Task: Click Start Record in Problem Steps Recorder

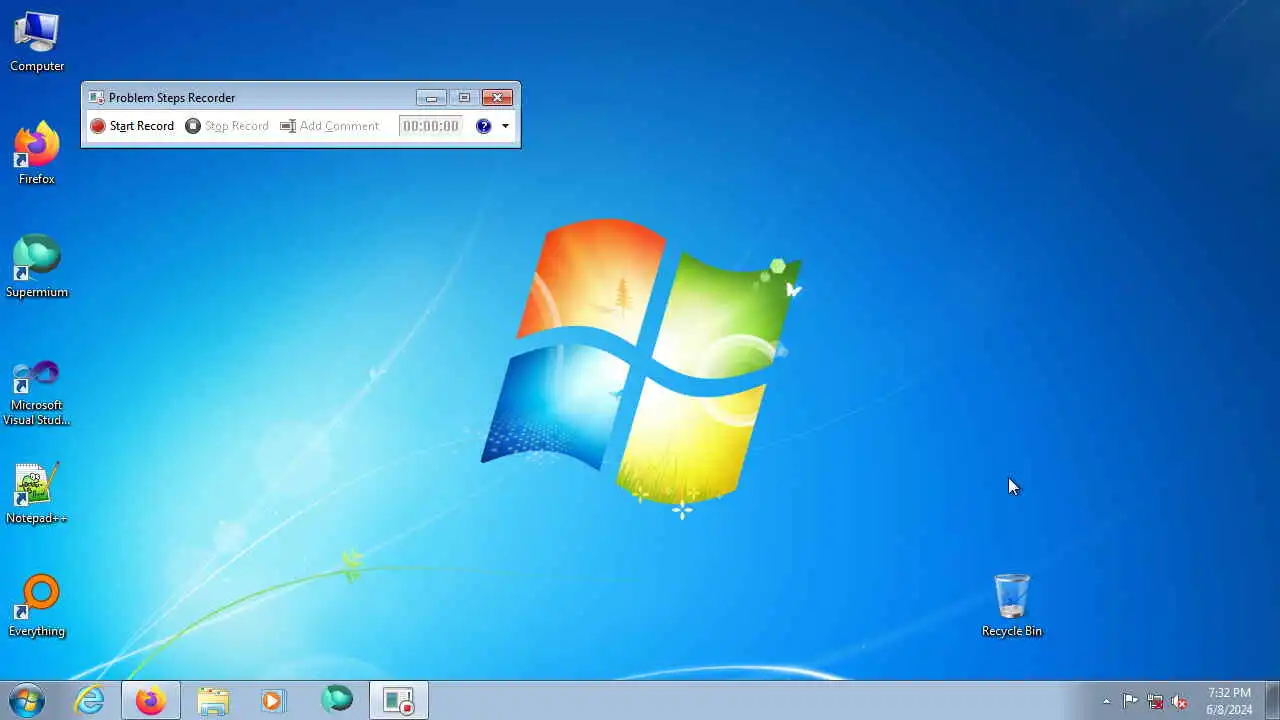Action: (x=132, y=126)
